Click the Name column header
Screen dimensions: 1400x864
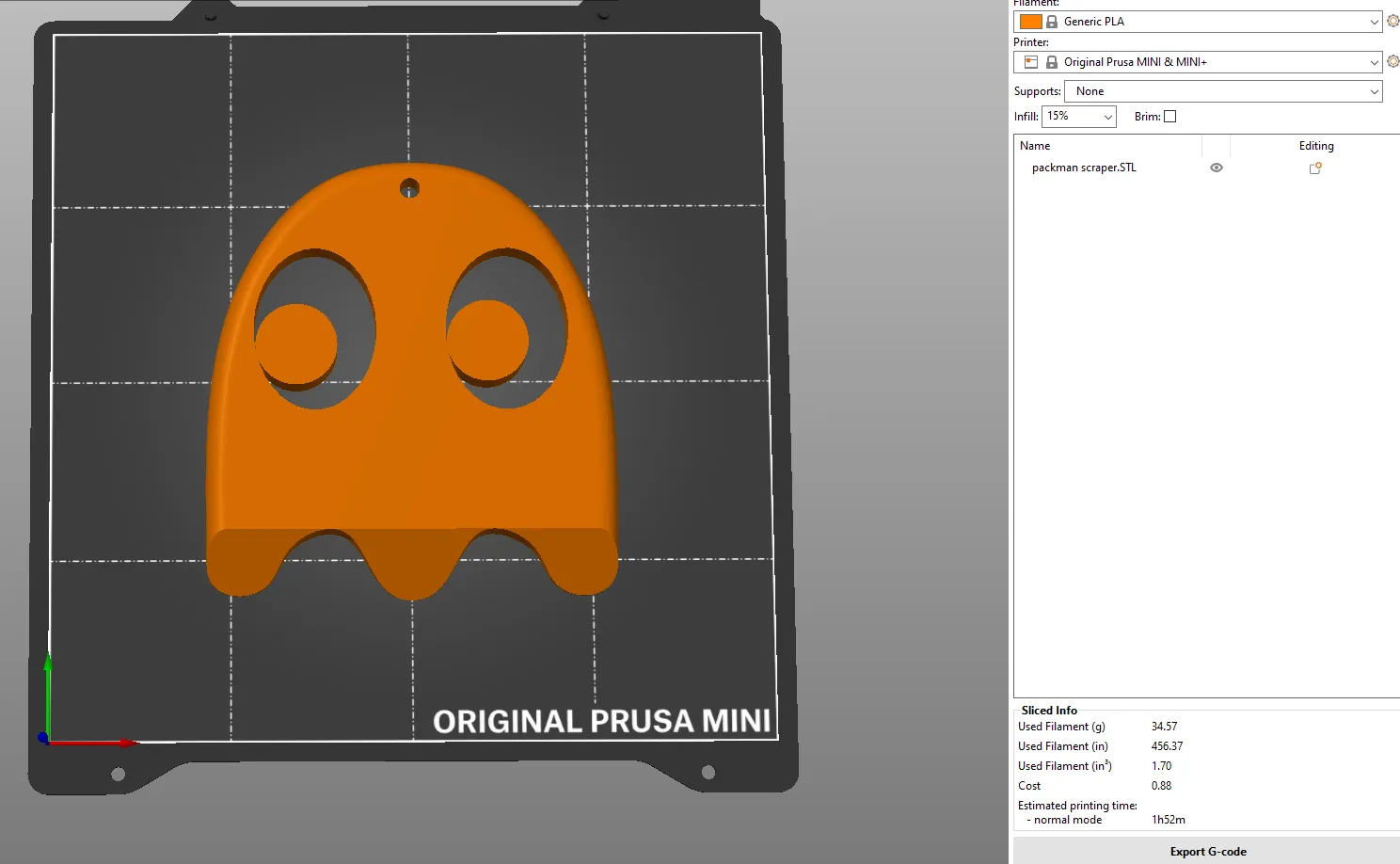tap(1035, 146)
